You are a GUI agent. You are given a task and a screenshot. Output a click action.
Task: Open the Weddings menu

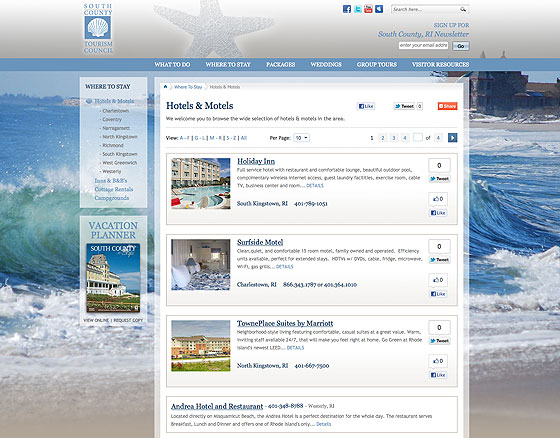[x=326, y=65]
